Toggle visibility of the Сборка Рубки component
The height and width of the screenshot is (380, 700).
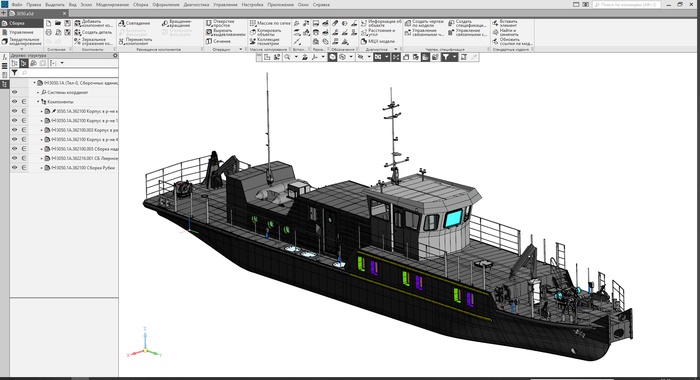pyautogui.click(x=14, y=167)
